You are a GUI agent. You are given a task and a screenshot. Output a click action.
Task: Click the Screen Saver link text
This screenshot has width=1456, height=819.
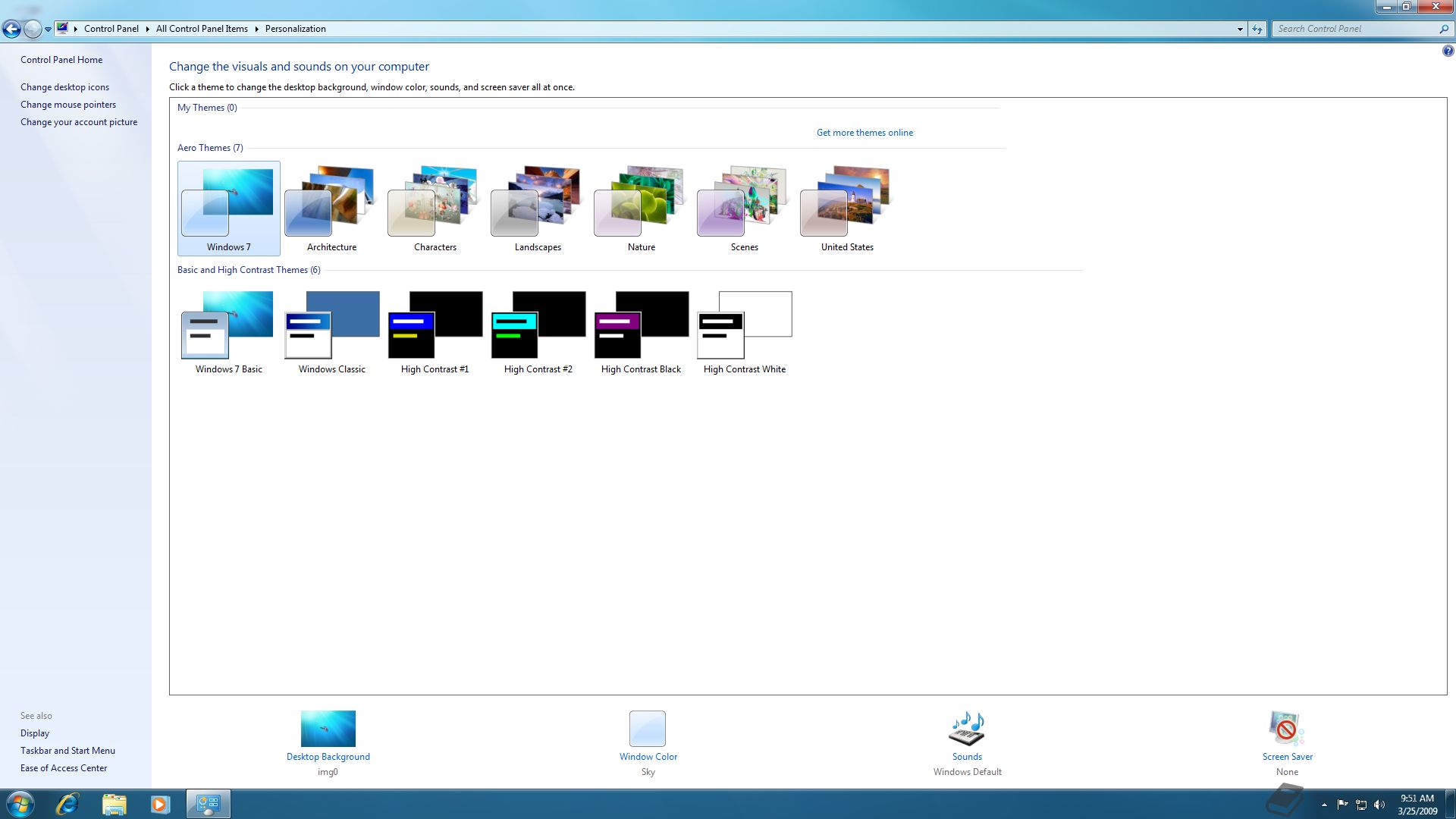coord(1287,757)
